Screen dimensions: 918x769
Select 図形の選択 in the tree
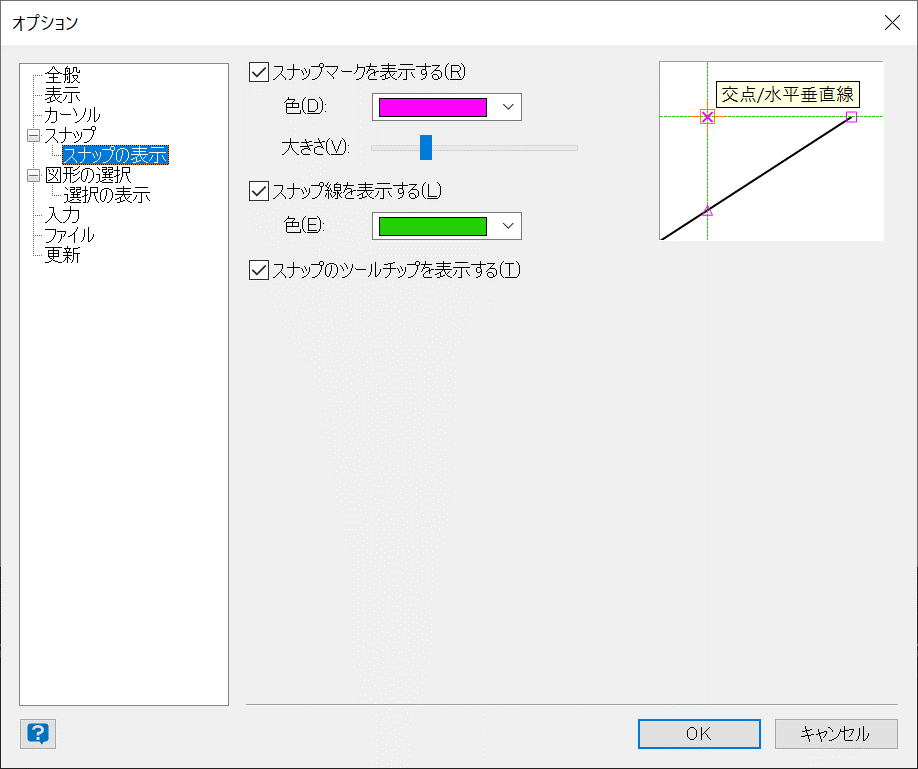coord(88,175)
